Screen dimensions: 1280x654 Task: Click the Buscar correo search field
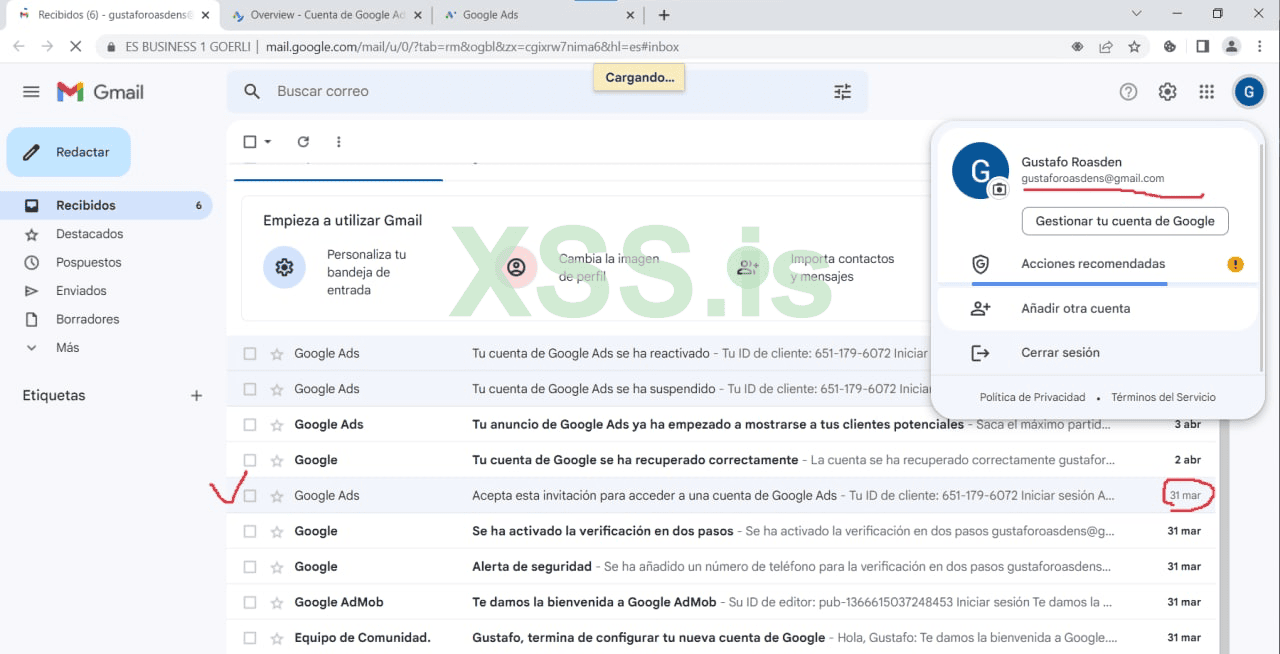(548, 91)
